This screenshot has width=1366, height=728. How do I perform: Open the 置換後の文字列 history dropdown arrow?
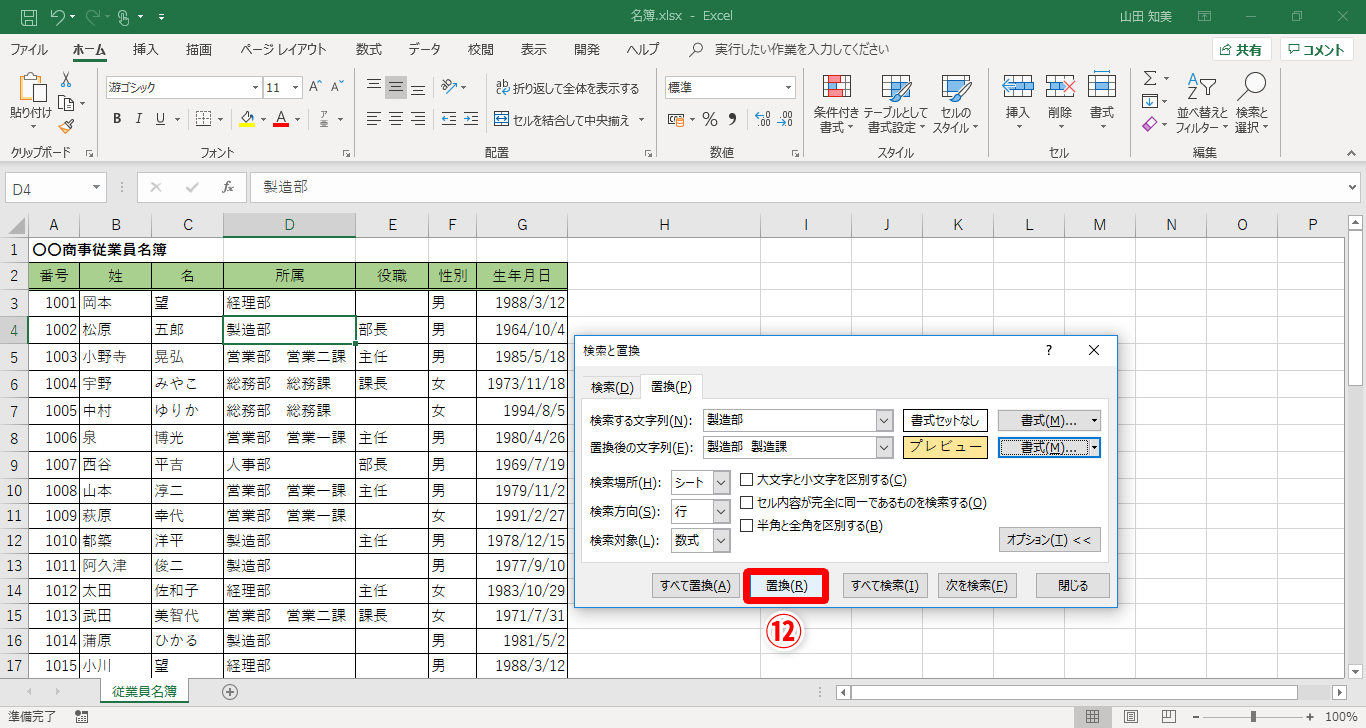coord(884,448)
